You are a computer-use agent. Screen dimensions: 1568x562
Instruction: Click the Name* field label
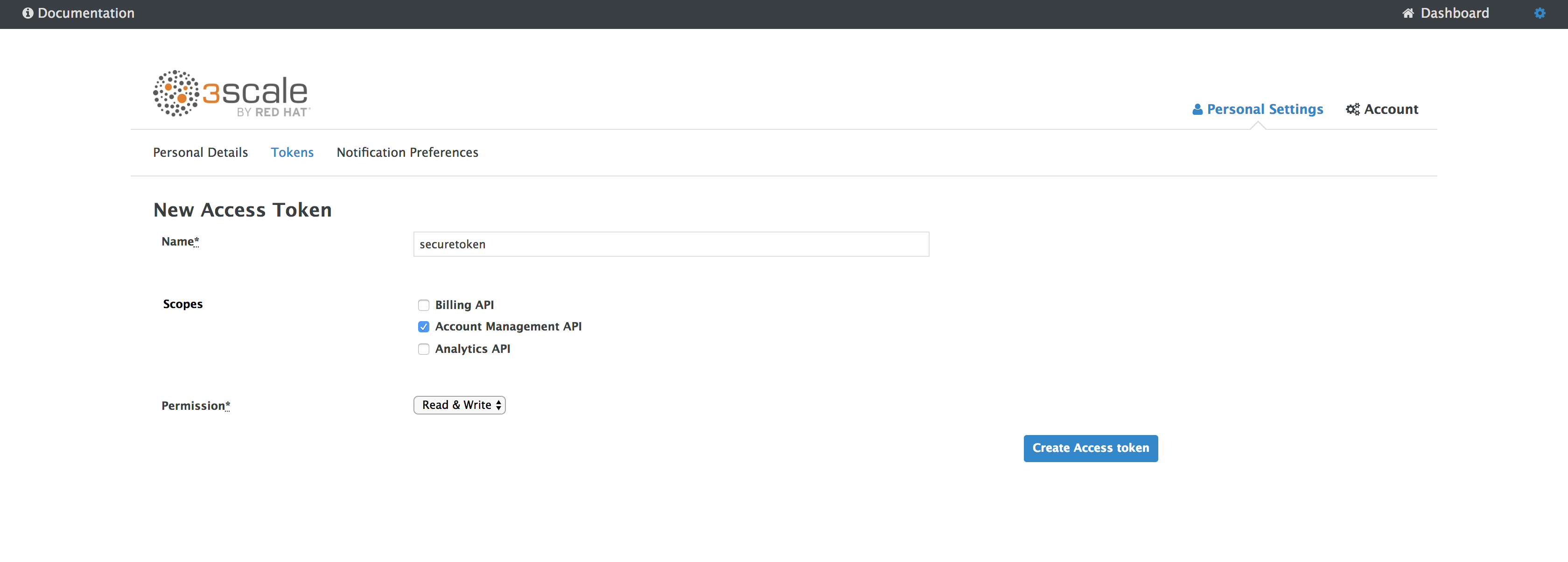point(180,242)
